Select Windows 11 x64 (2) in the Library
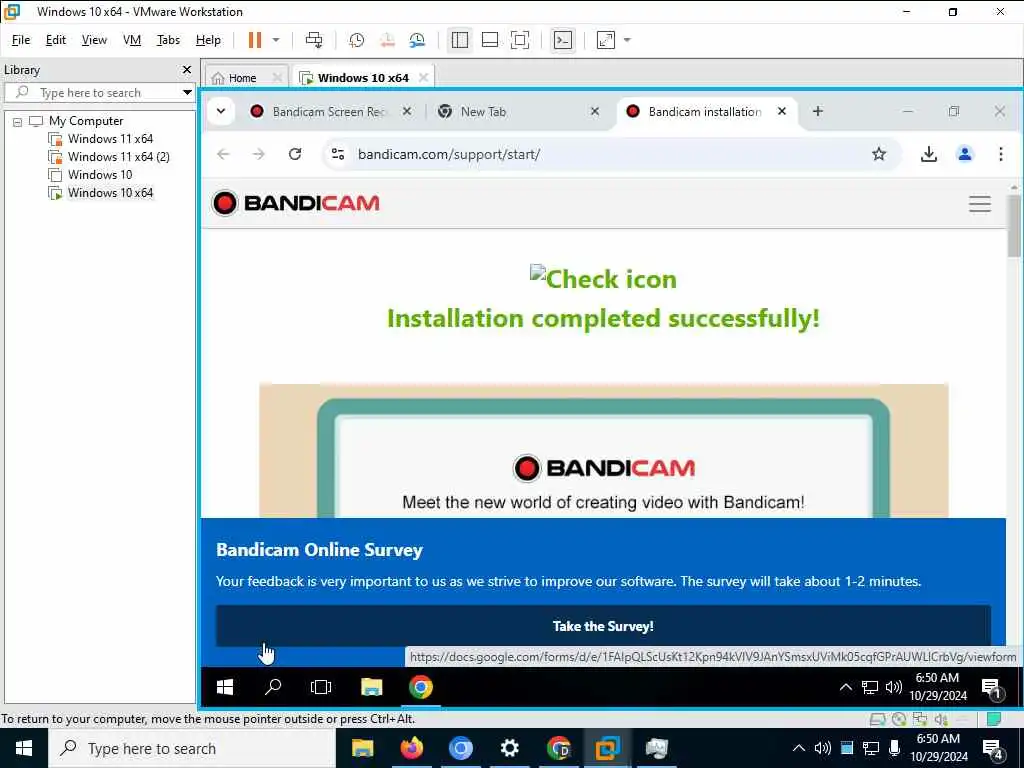Screen dimensions: 1024x768 coord(118,157)
